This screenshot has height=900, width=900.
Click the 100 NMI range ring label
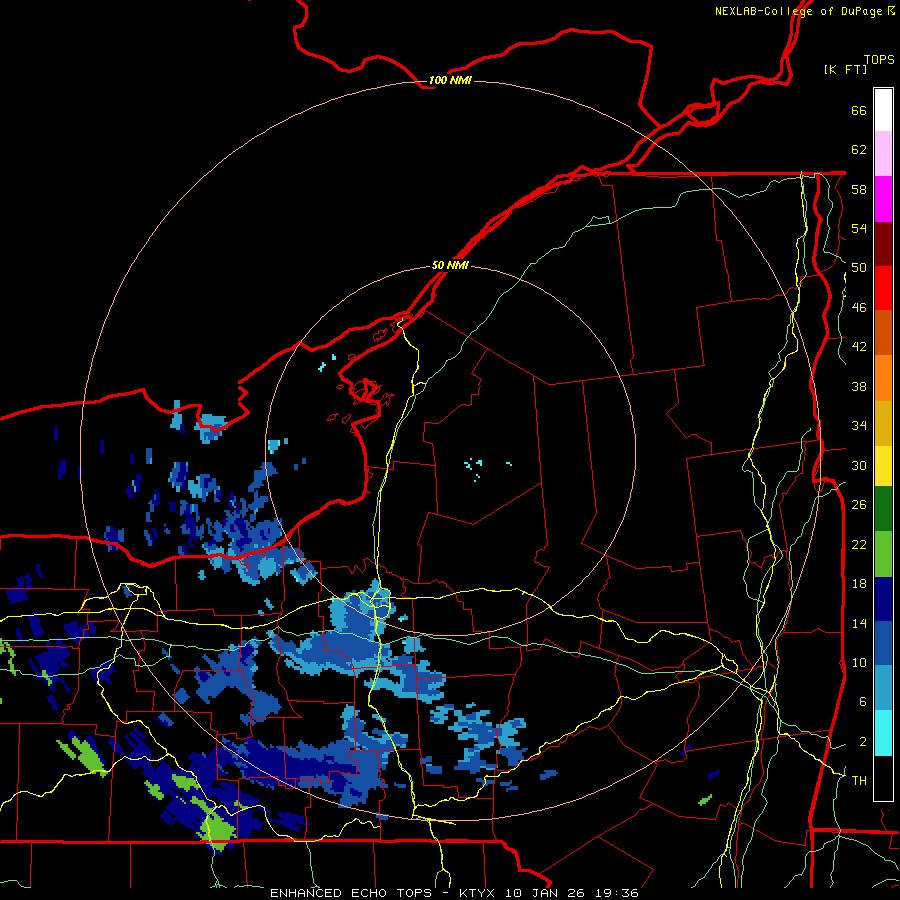450,80
